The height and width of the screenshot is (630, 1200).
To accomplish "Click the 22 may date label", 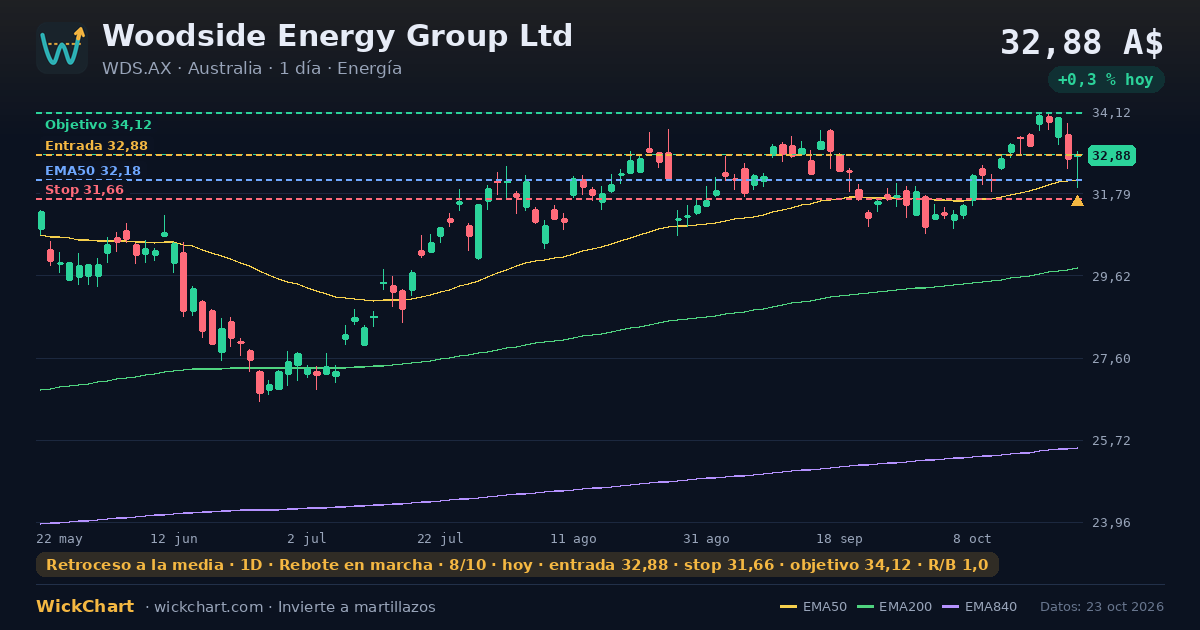I will click(59, 538).
